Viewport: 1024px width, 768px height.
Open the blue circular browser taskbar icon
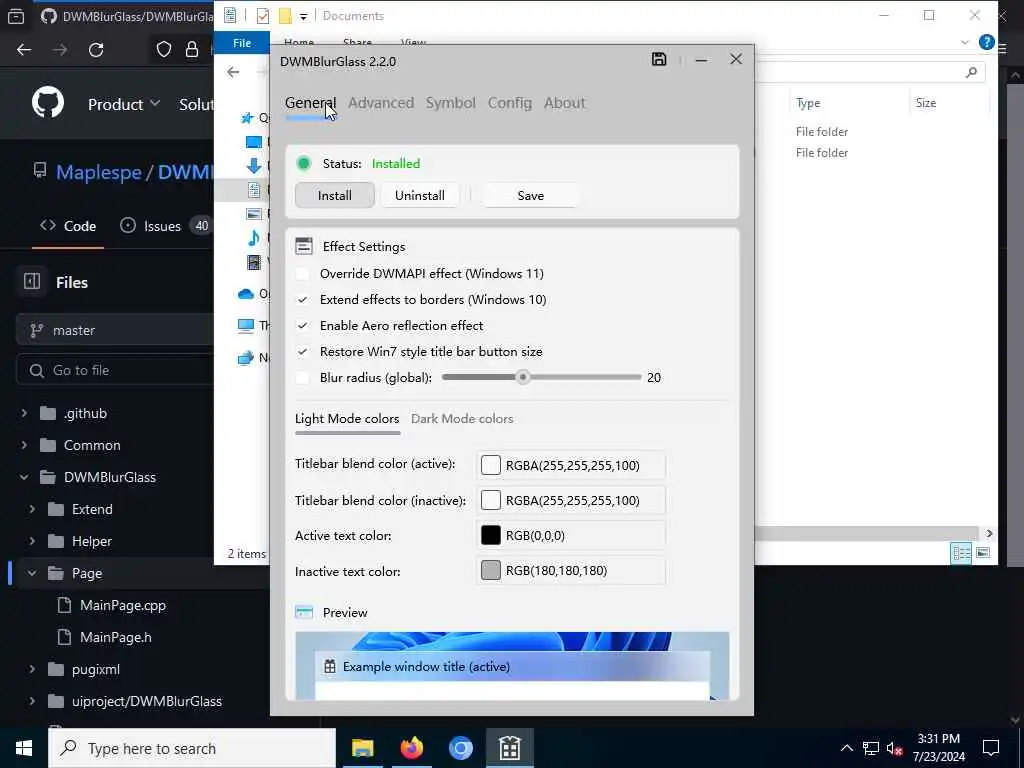tap(460, 748)
